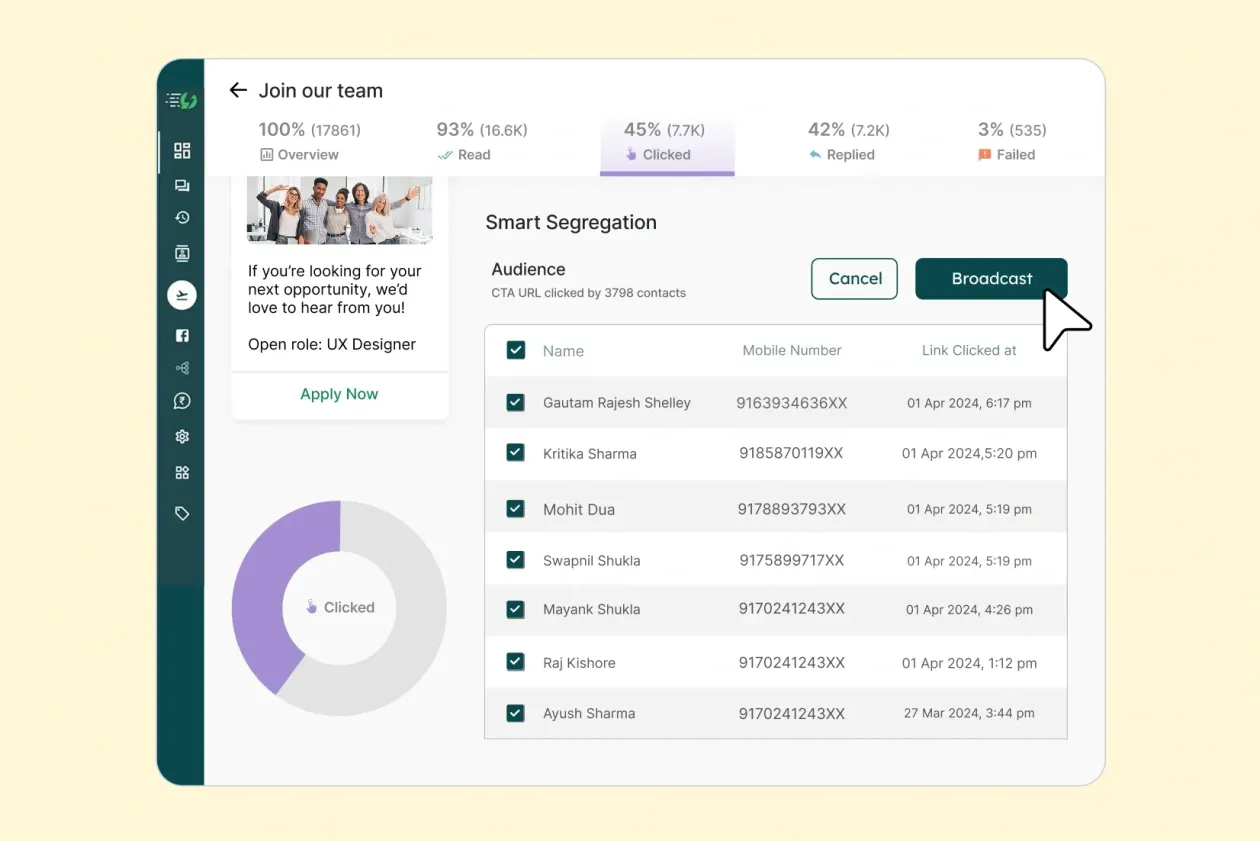Viewport: 1260px width, 841px height.
Task: Open the chat conversations icon in sidebar
Action: point(182,184)
